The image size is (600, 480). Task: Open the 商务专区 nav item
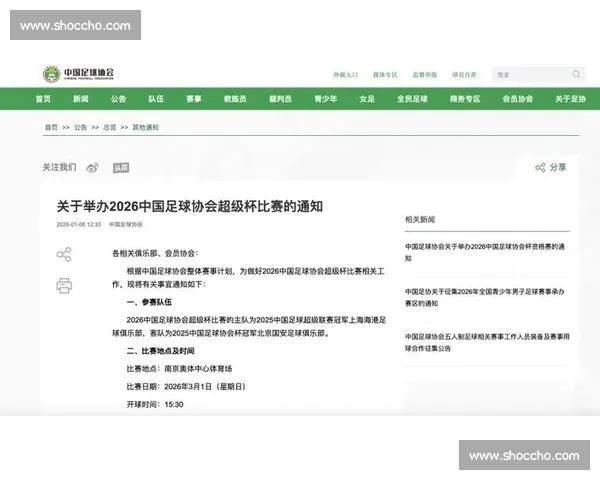click(465, 99)
